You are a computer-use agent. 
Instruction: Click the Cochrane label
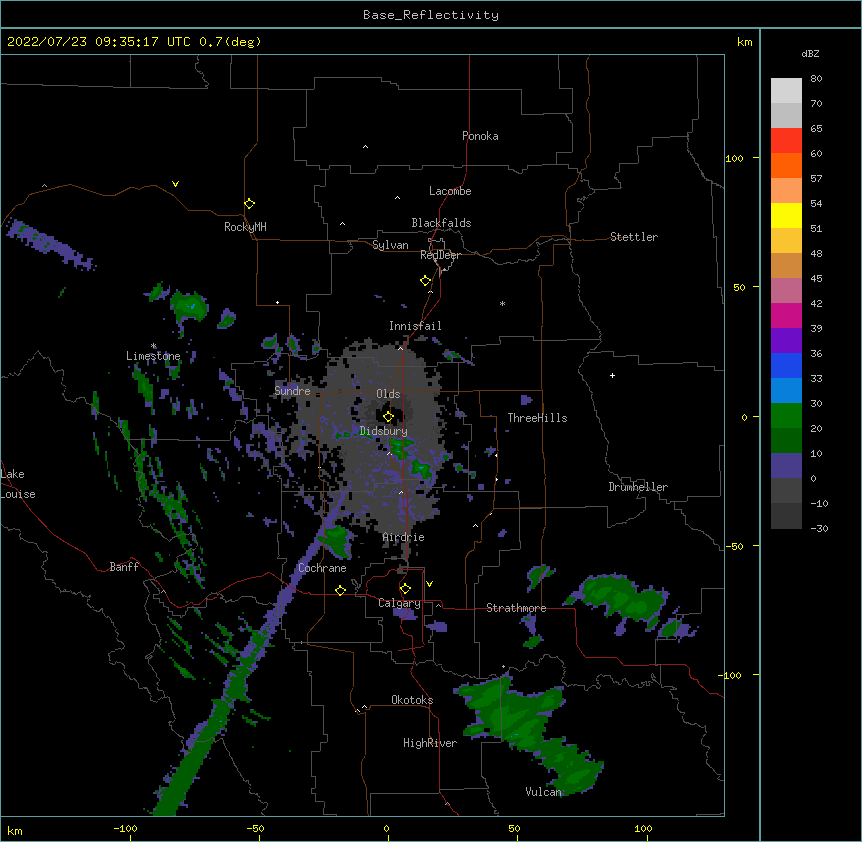322,568
